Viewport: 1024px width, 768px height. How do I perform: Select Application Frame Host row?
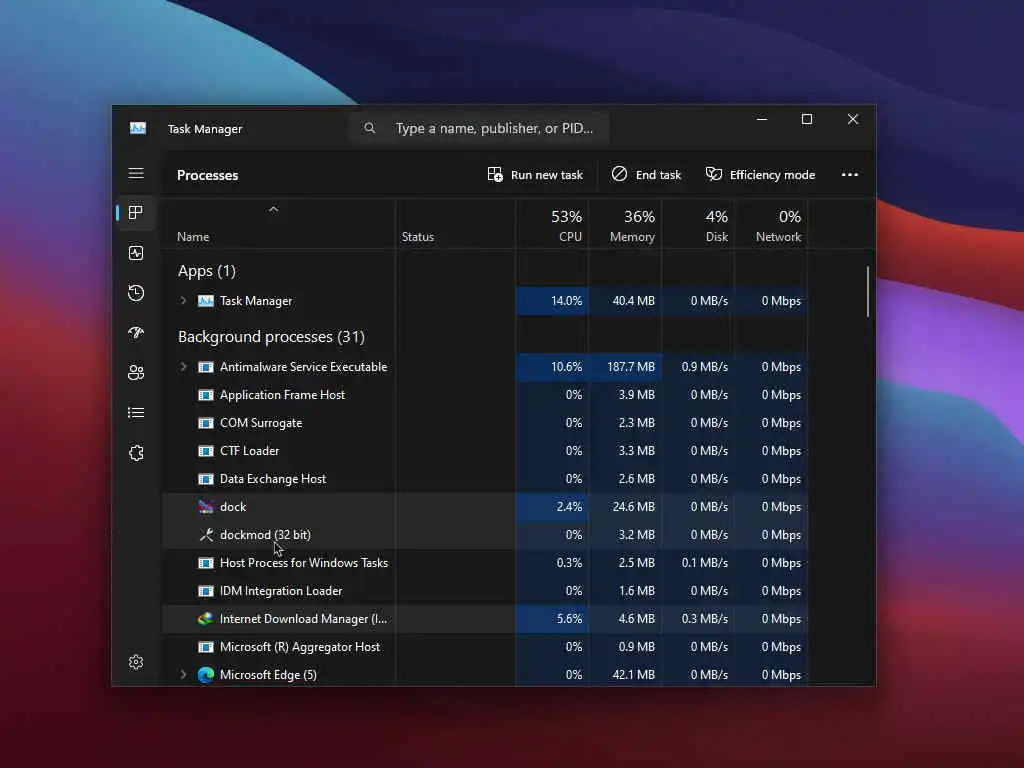click(x=485, y=395)
